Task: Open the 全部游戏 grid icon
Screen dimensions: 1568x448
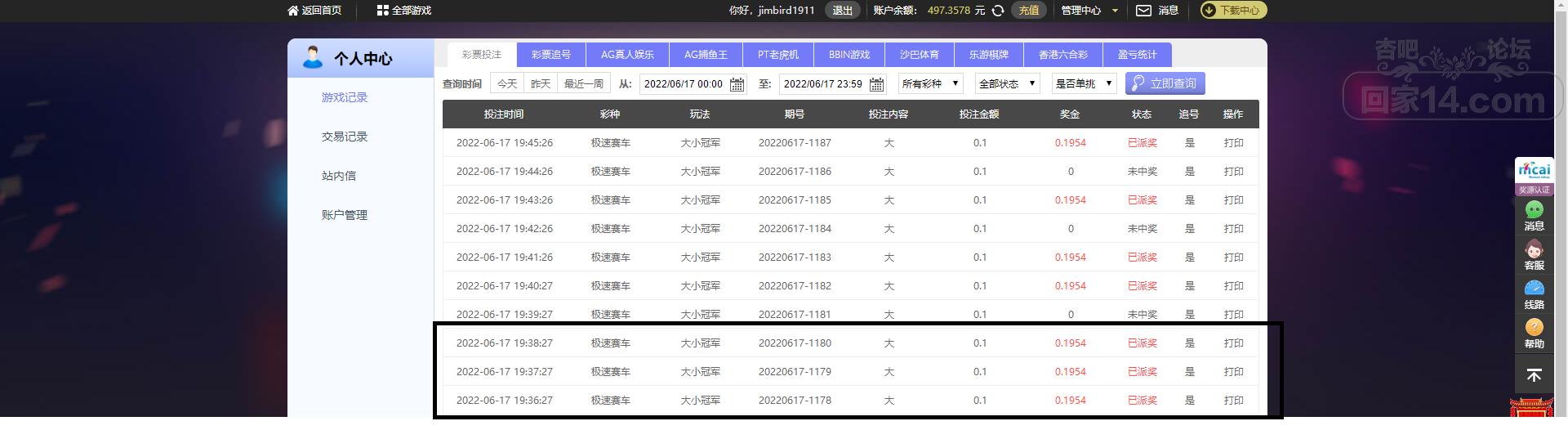Action: click(382, 11)
